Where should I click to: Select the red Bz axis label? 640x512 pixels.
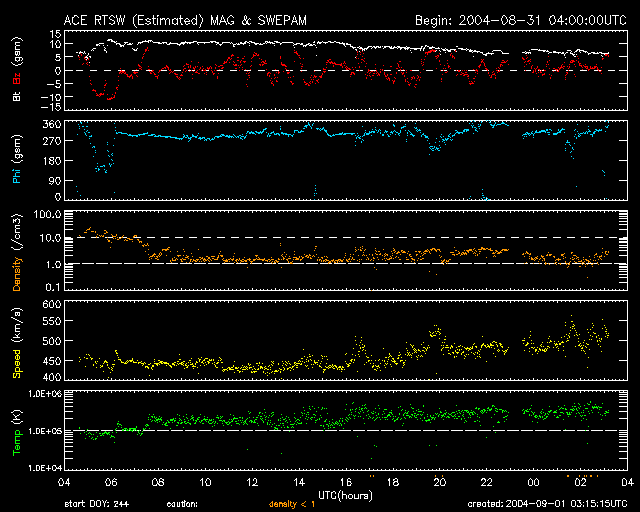coord(17,80)
